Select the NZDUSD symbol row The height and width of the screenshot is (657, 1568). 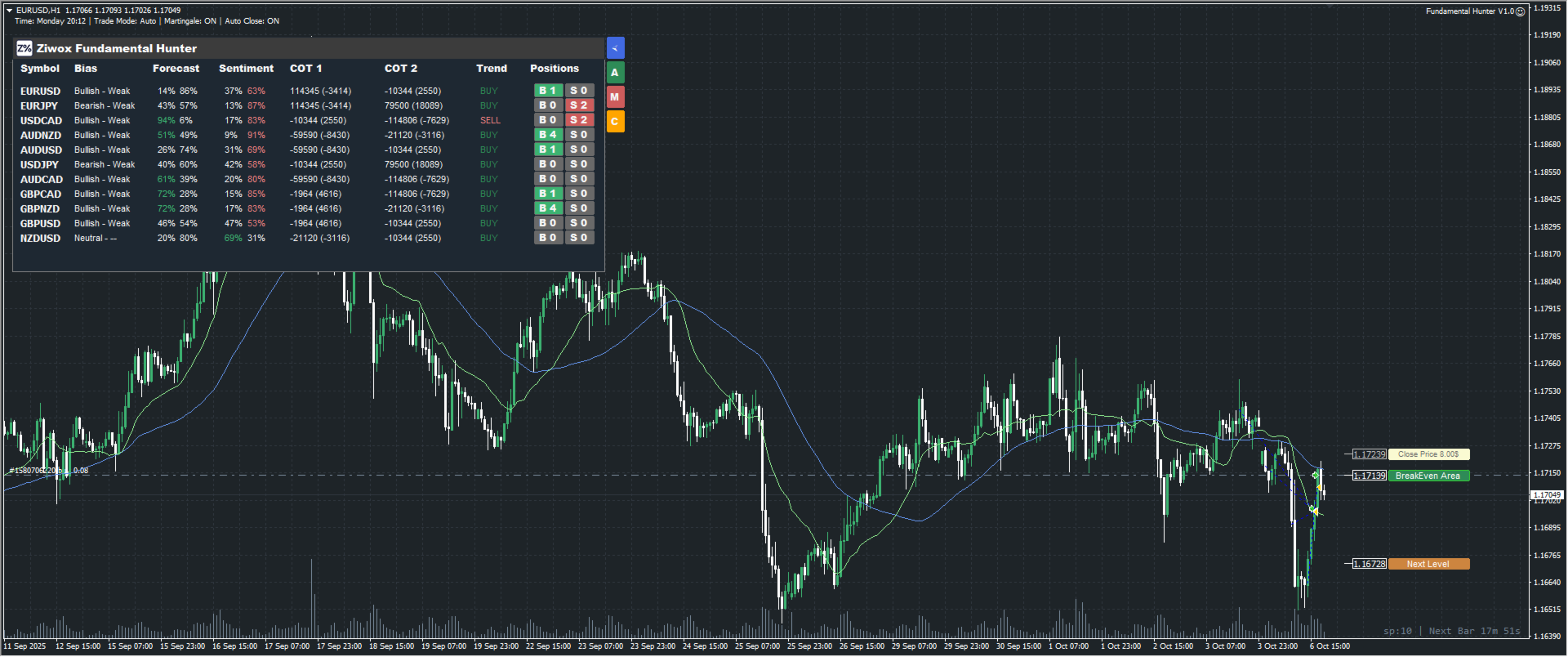point(40,239)
